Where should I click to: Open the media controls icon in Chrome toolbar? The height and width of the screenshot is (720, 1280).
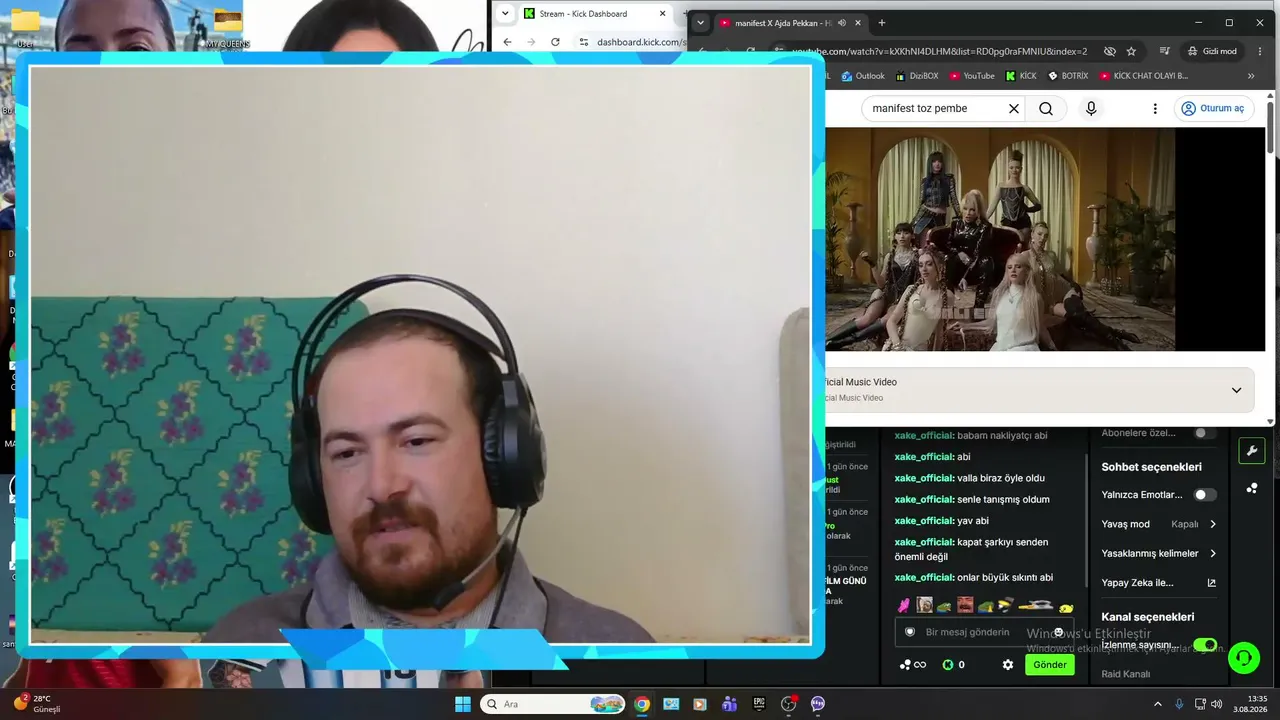(x=1165, y=51)
